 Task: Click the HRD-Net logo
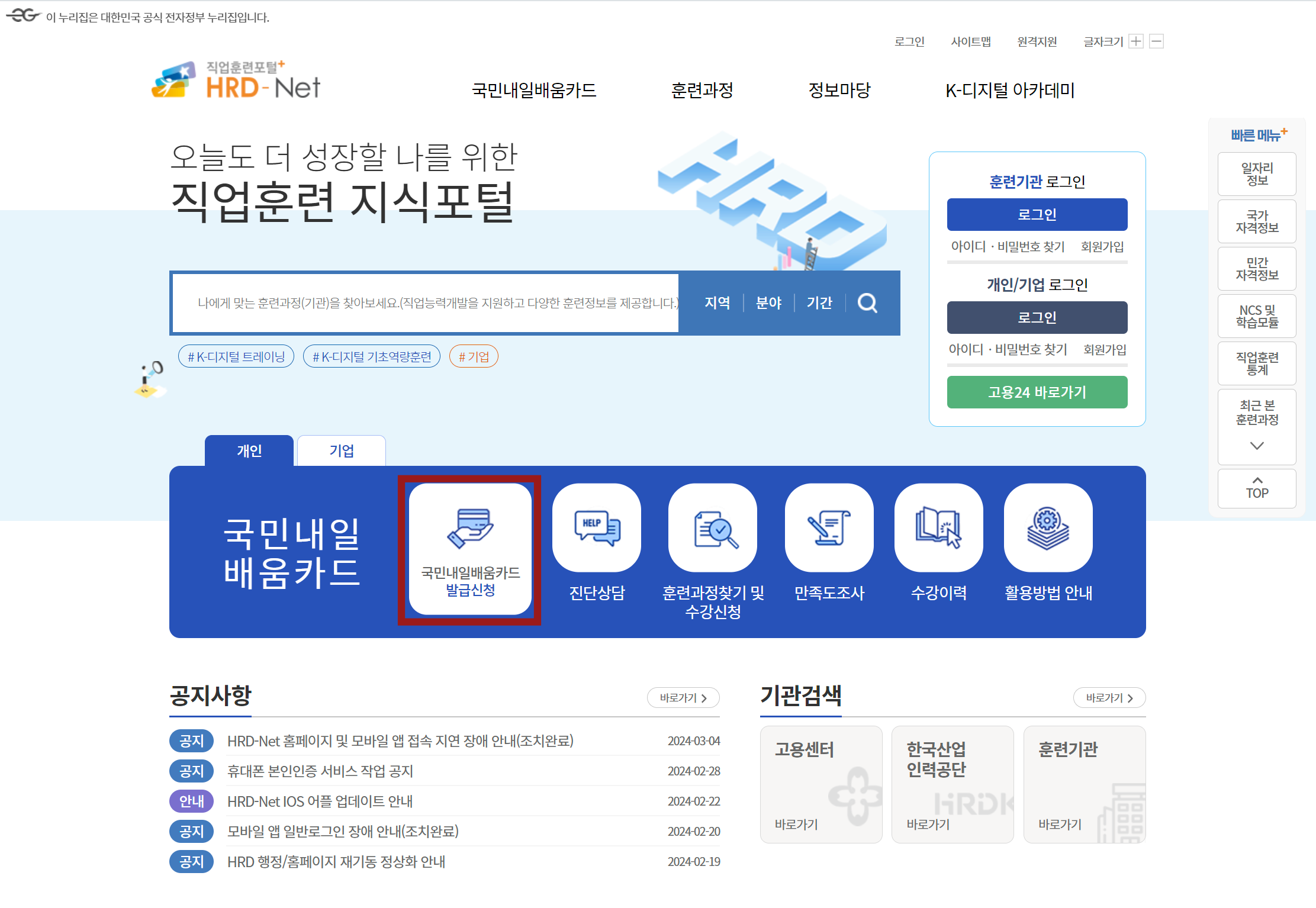[x=236, y=81]
